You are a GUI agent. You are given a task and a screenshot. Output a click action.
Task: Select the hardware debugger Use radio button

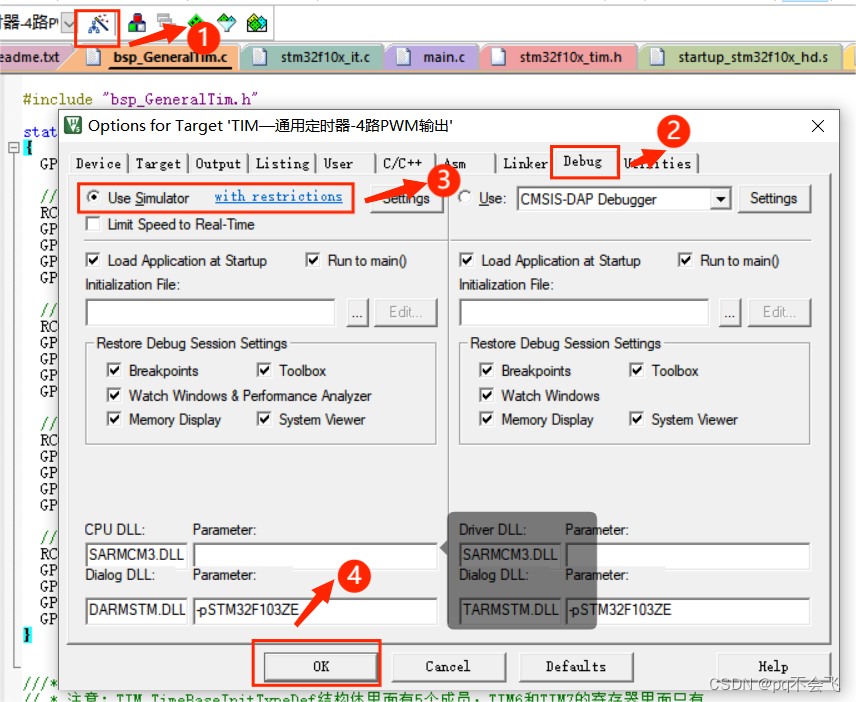pyautogui.click(x=465, y=197)
